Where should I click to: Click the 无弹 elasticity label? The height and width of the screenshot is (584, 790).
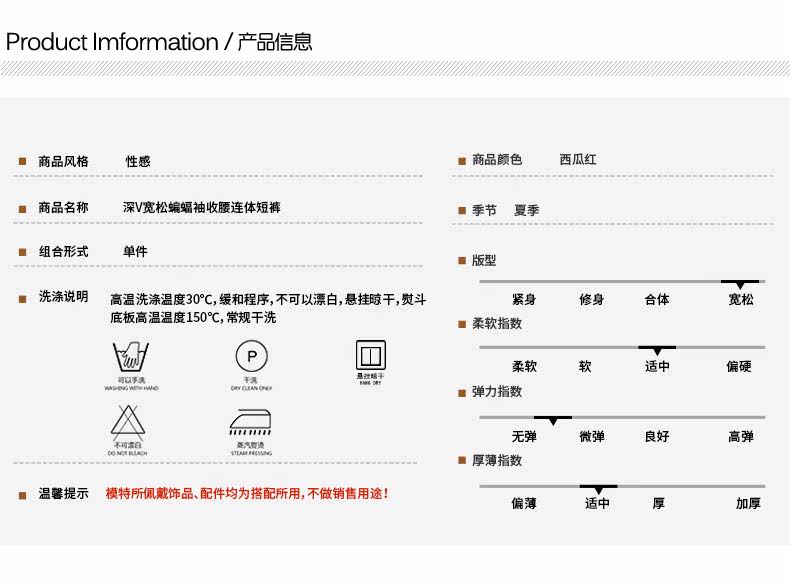pyautogui.click(x=524, y=436)
